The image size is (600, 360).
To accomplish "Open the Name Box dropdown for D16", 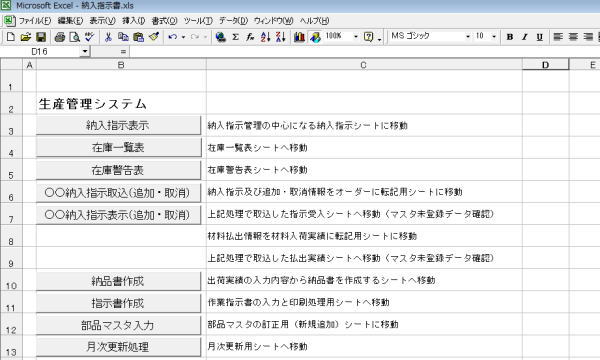I will coord(85,51).
